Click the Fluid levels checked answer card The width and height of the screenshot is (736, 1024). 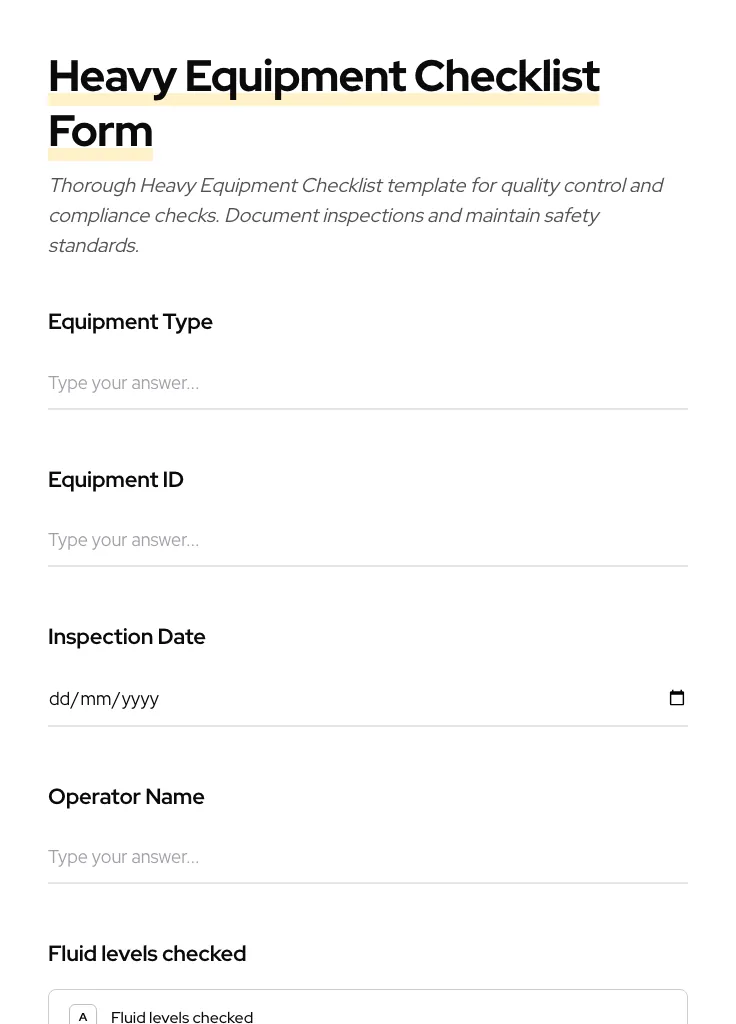click(x=368, y=1014)
